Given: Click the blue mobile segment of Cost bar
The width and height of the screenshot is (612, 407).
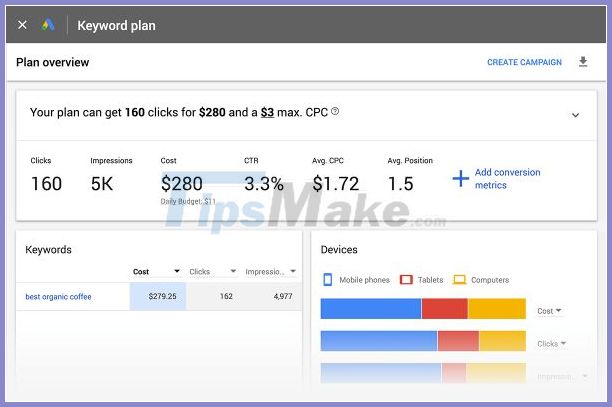Looking at the screenshot, I should click(371, 309).
